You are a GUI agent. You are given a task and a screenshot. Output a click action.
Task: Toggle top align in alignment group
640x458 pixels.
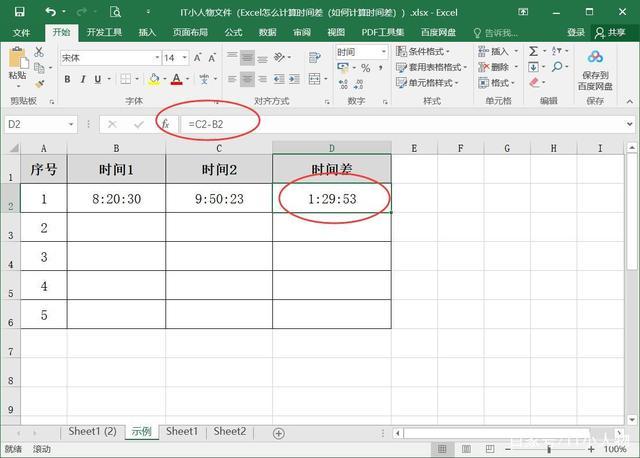pos(232,58)
